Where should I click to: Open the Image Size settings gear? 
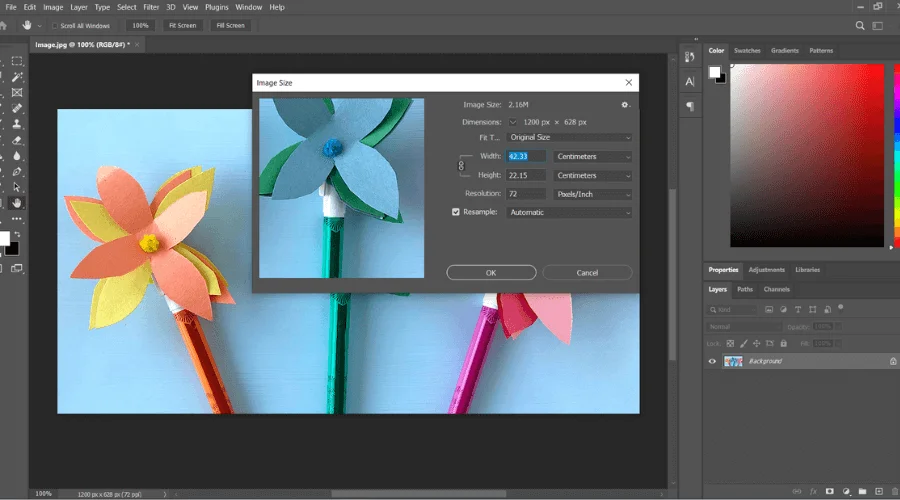click(x=626, y=104)
